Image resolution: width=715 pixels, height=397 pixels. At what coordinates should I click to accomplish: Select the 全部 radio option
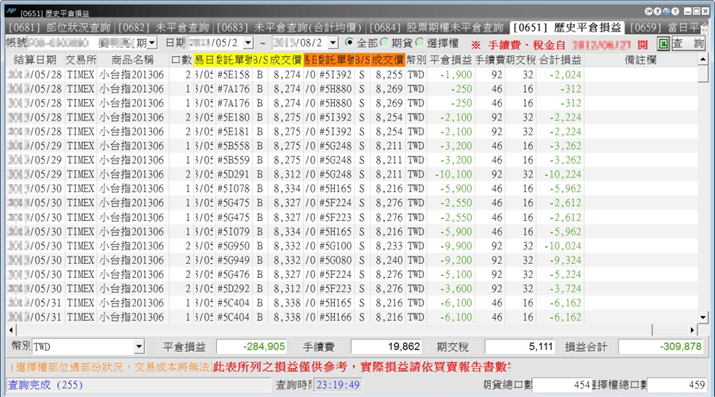(349, 43)
